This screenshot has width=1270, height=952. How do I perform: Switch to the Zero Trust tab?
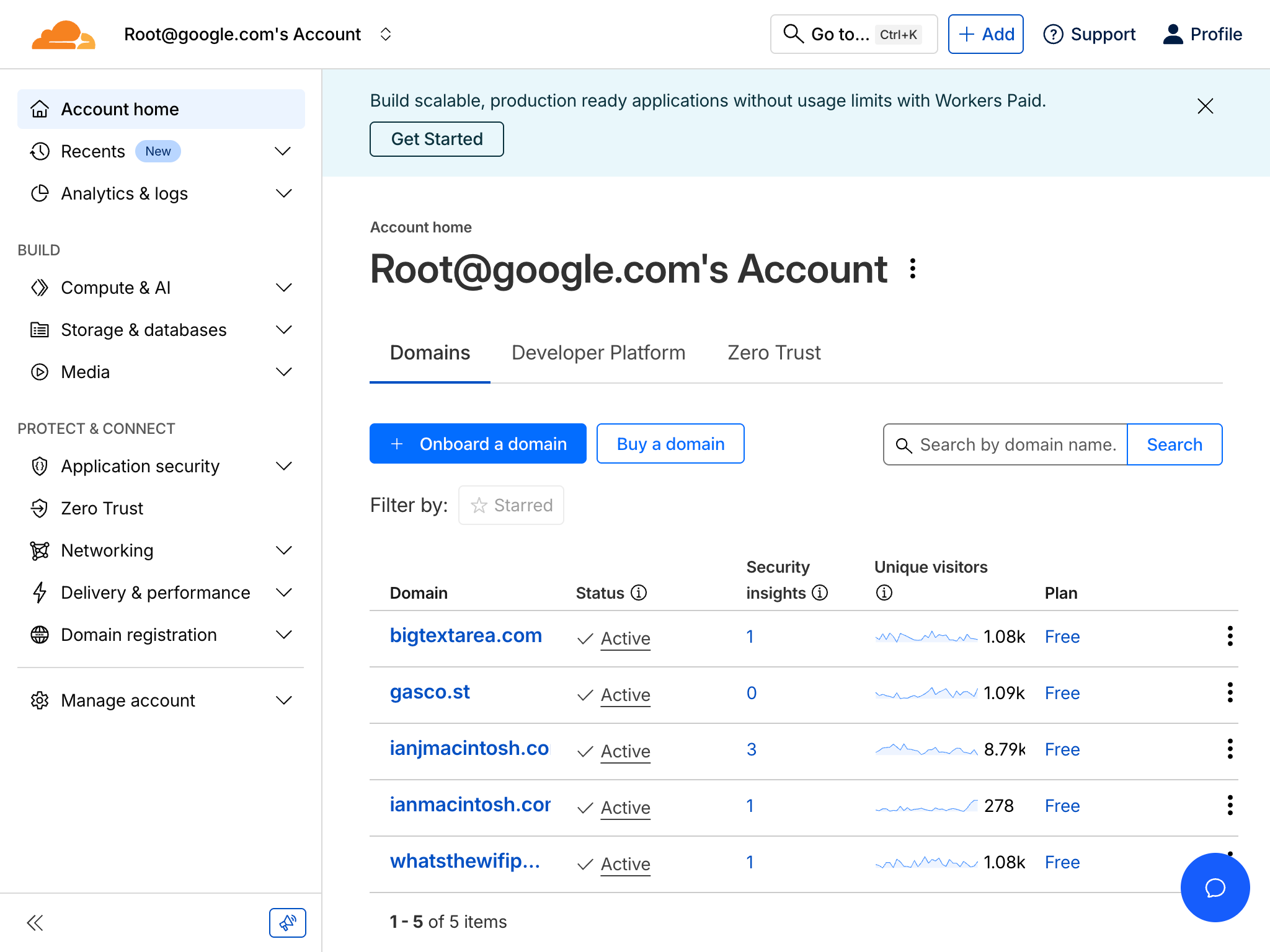(773, 352)
